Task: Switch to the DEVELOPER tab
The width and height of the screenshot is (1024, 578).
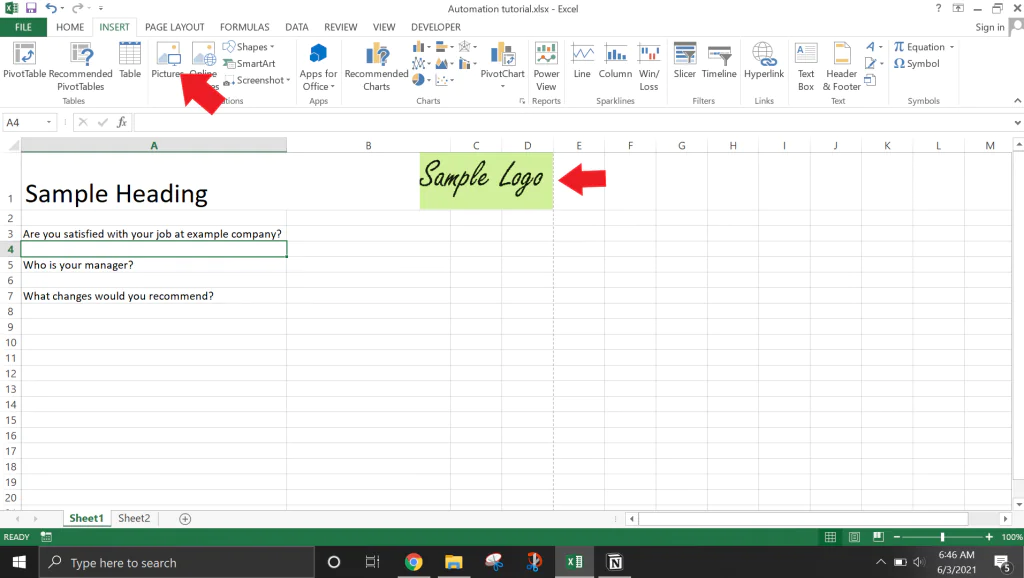Action: pos(436,27)
